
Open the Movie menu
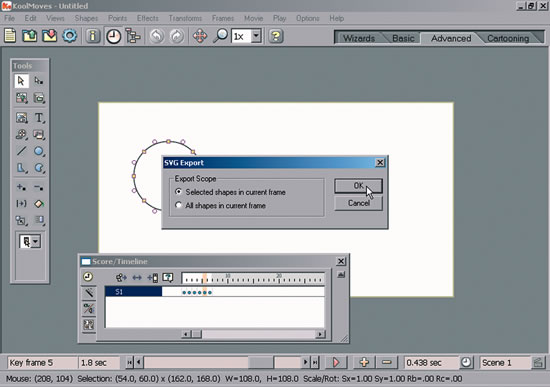pyautogui.click(x=254, y=18)
